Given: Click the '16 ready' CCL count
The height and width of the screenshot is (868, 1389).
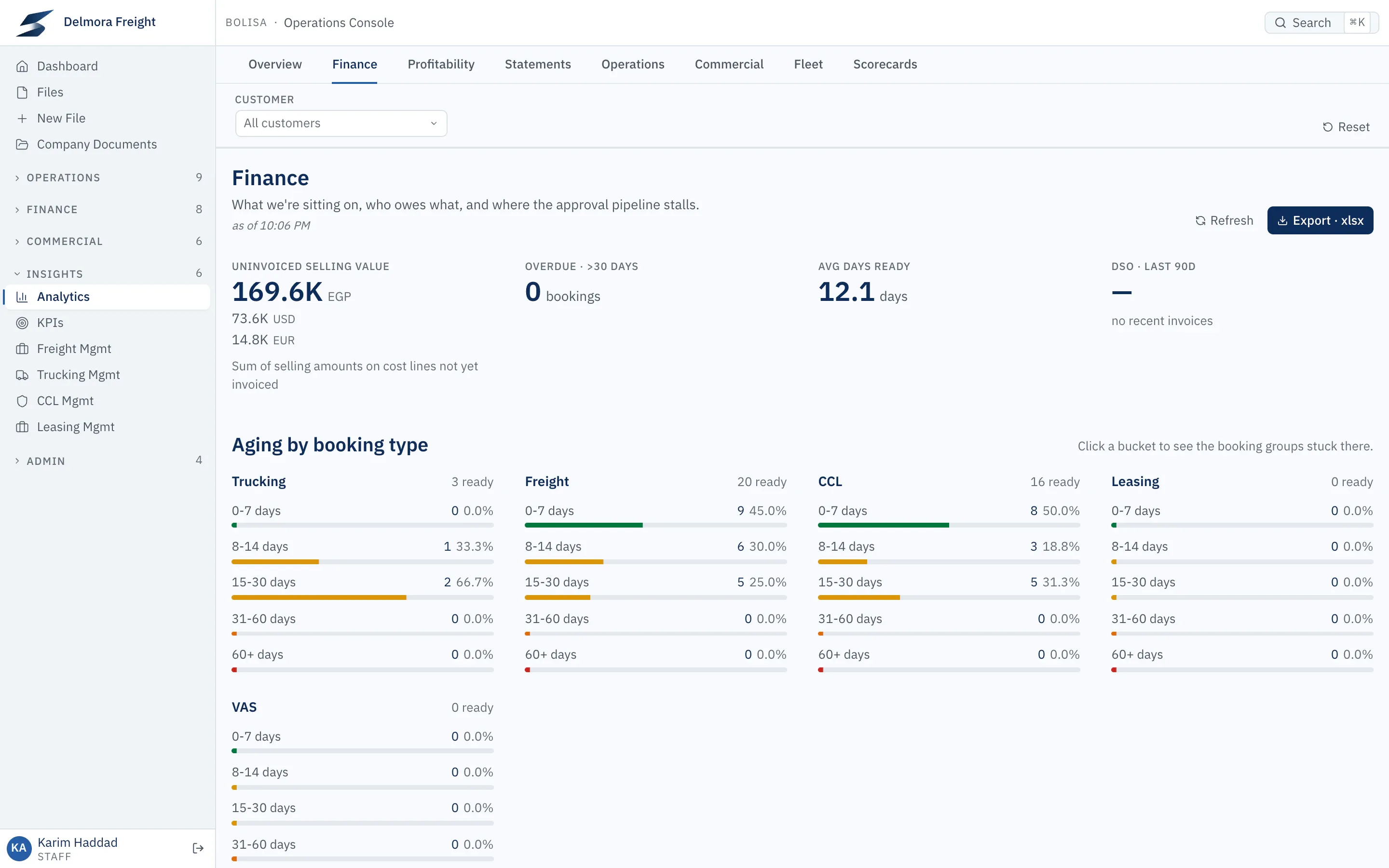Looking at the screenshot, I should (x=1055, y=482).
